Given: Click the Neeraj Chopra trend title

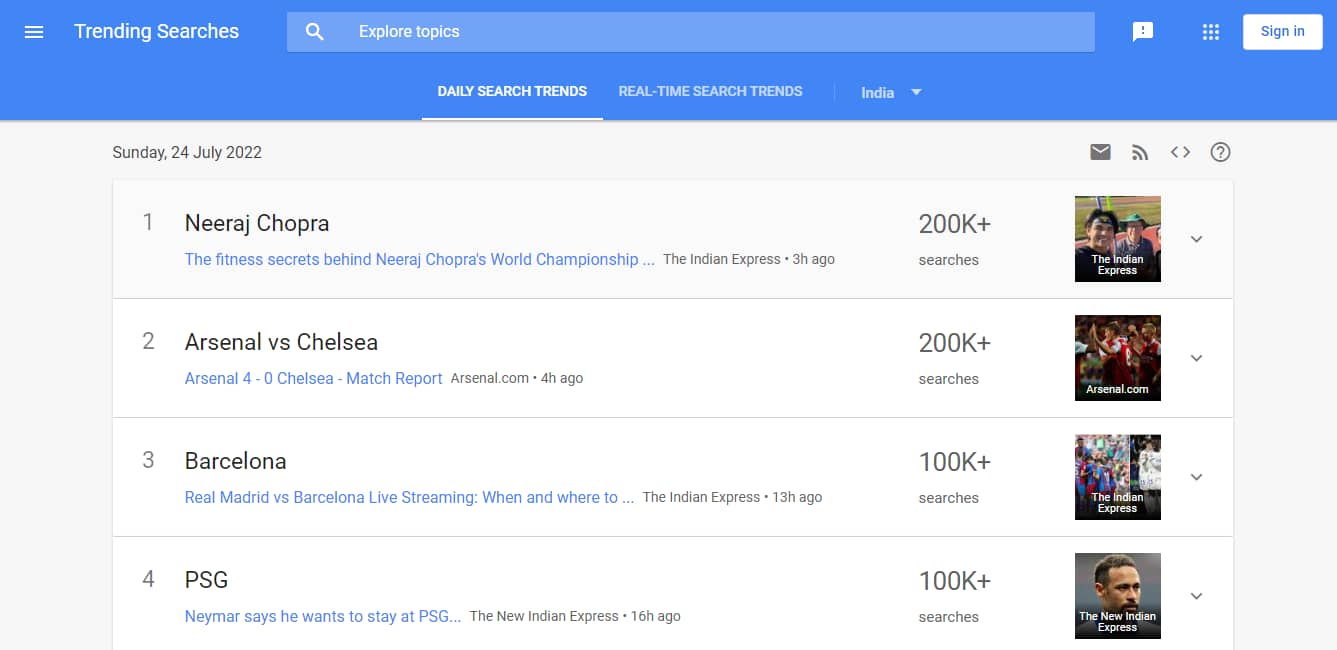Looking at the screenshot, I should (x=257, y=223).
